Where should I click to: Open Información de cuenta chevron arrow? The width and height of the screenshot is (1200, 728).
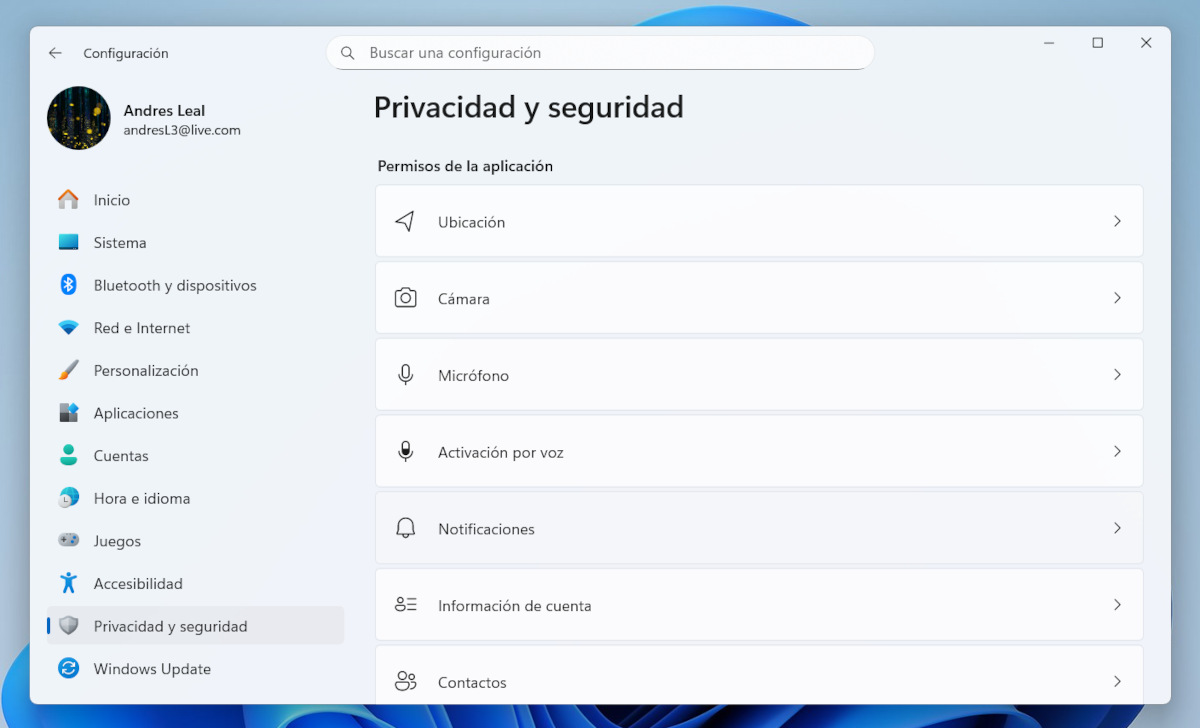tap(1117, 605)
